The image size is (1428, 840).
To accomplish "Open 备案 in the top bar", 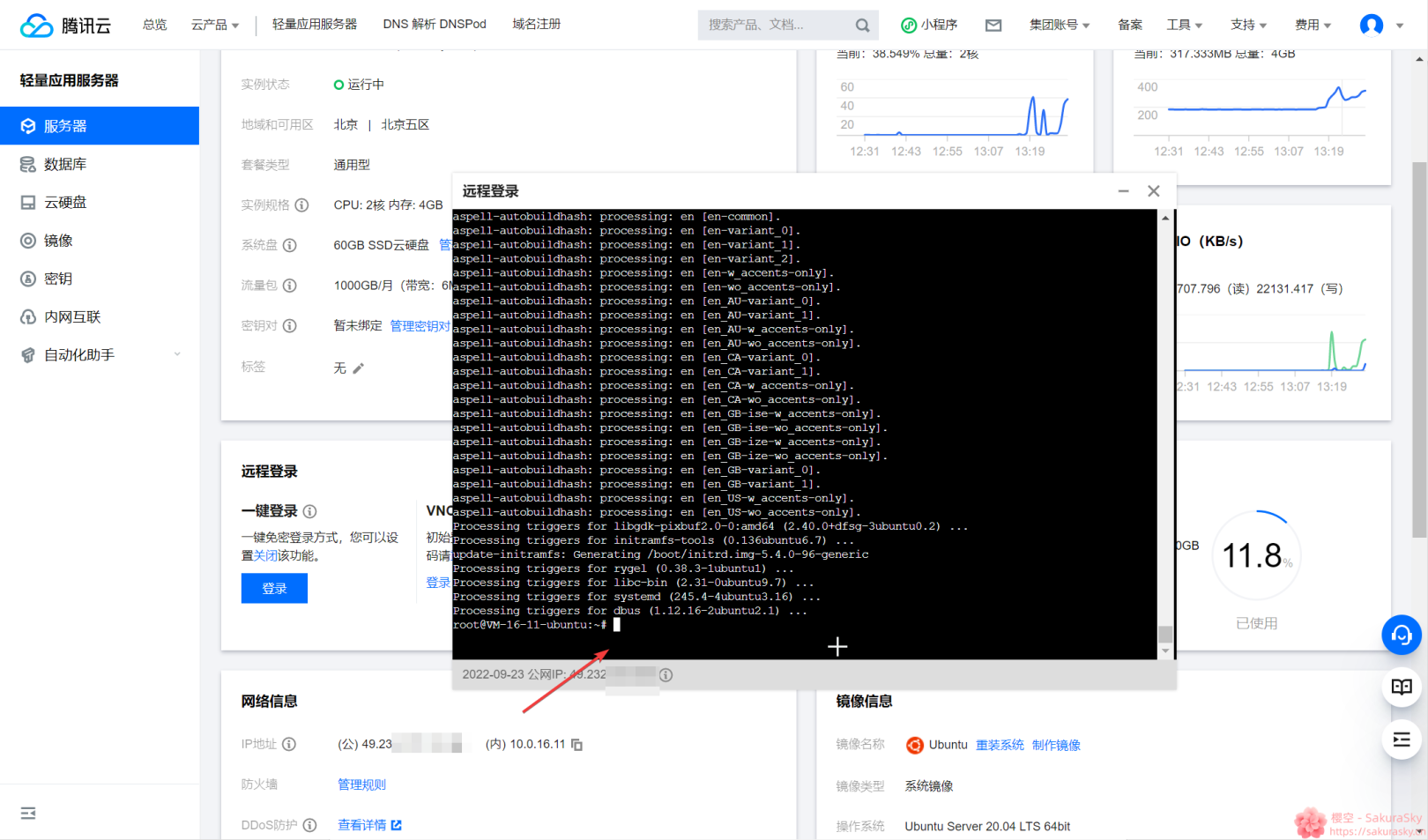I will click(1130, 25).
